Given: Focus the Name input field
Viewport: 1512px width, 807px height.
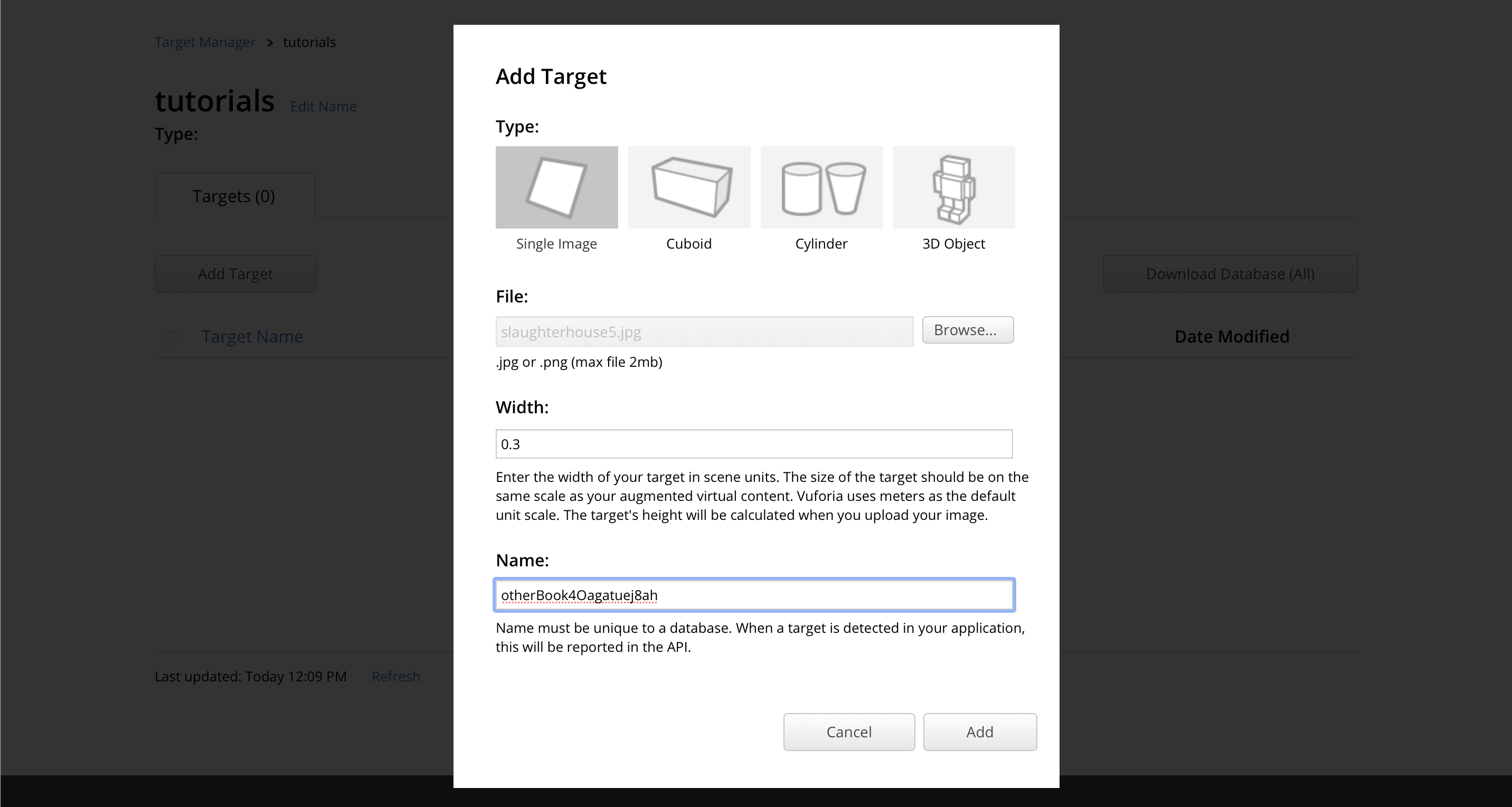Looking at the screenshot, I should click(x=754, y=595).
